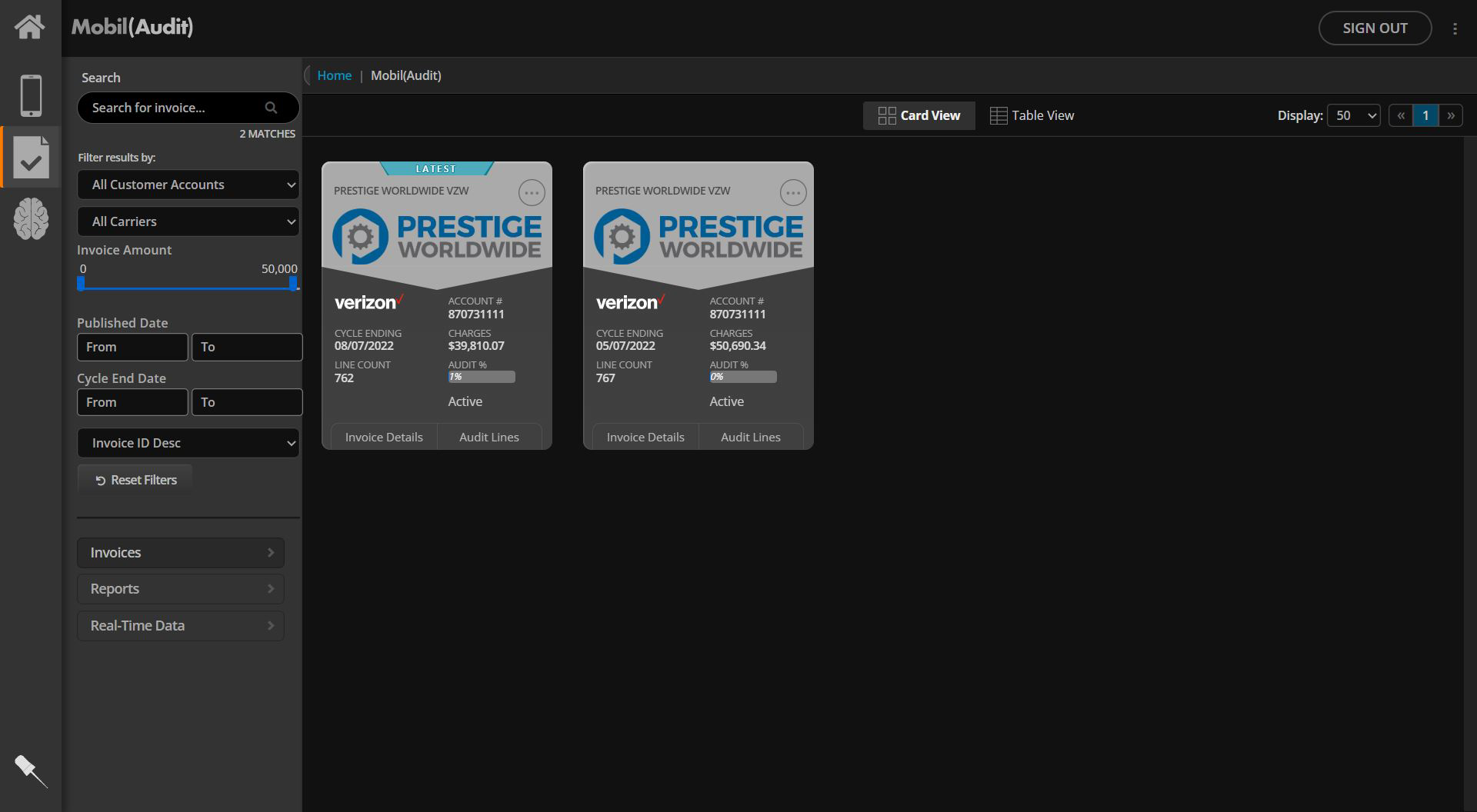
Task: Focus the Search for invoice field
Action: tap(188, 108)
